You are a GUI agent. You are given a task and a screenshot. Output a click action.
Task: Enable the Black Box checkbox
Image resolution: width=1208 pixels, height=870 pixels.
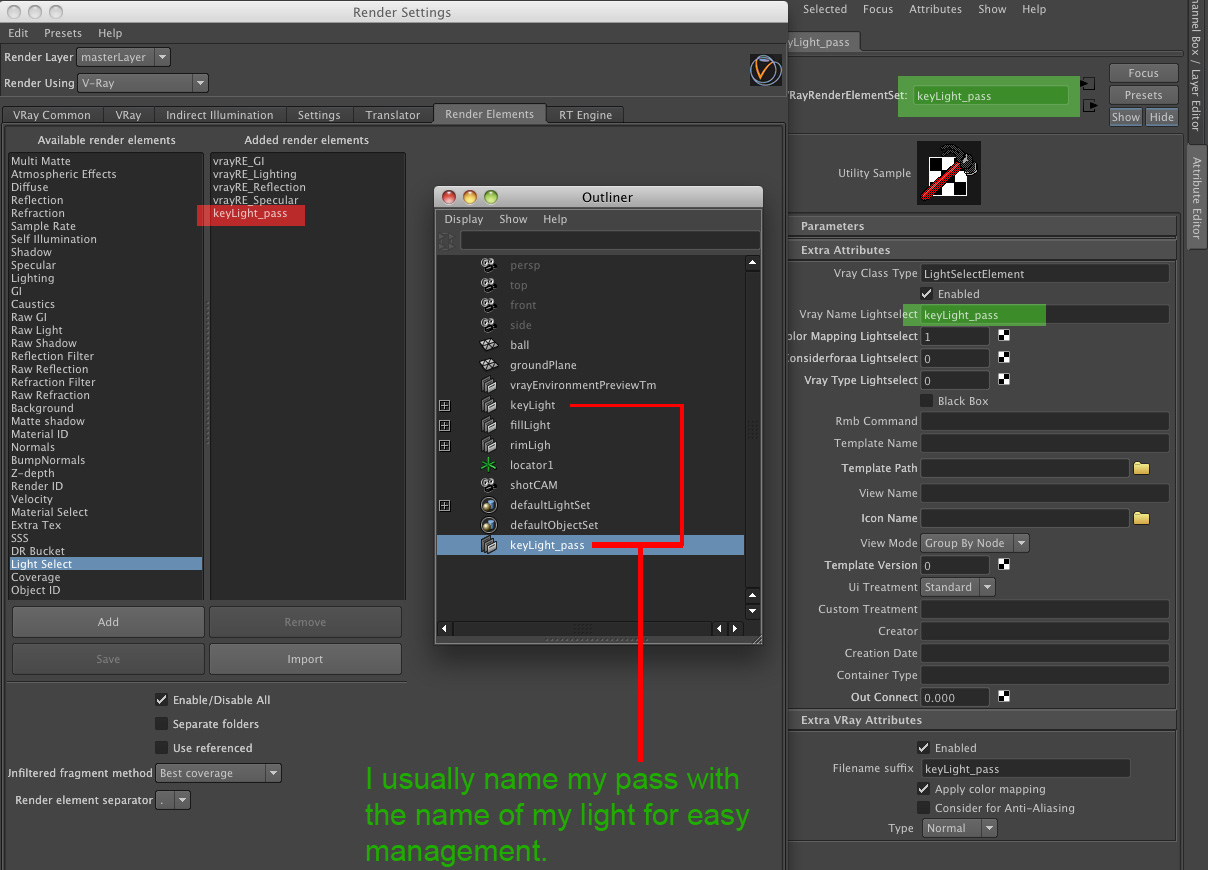(927, 401)
